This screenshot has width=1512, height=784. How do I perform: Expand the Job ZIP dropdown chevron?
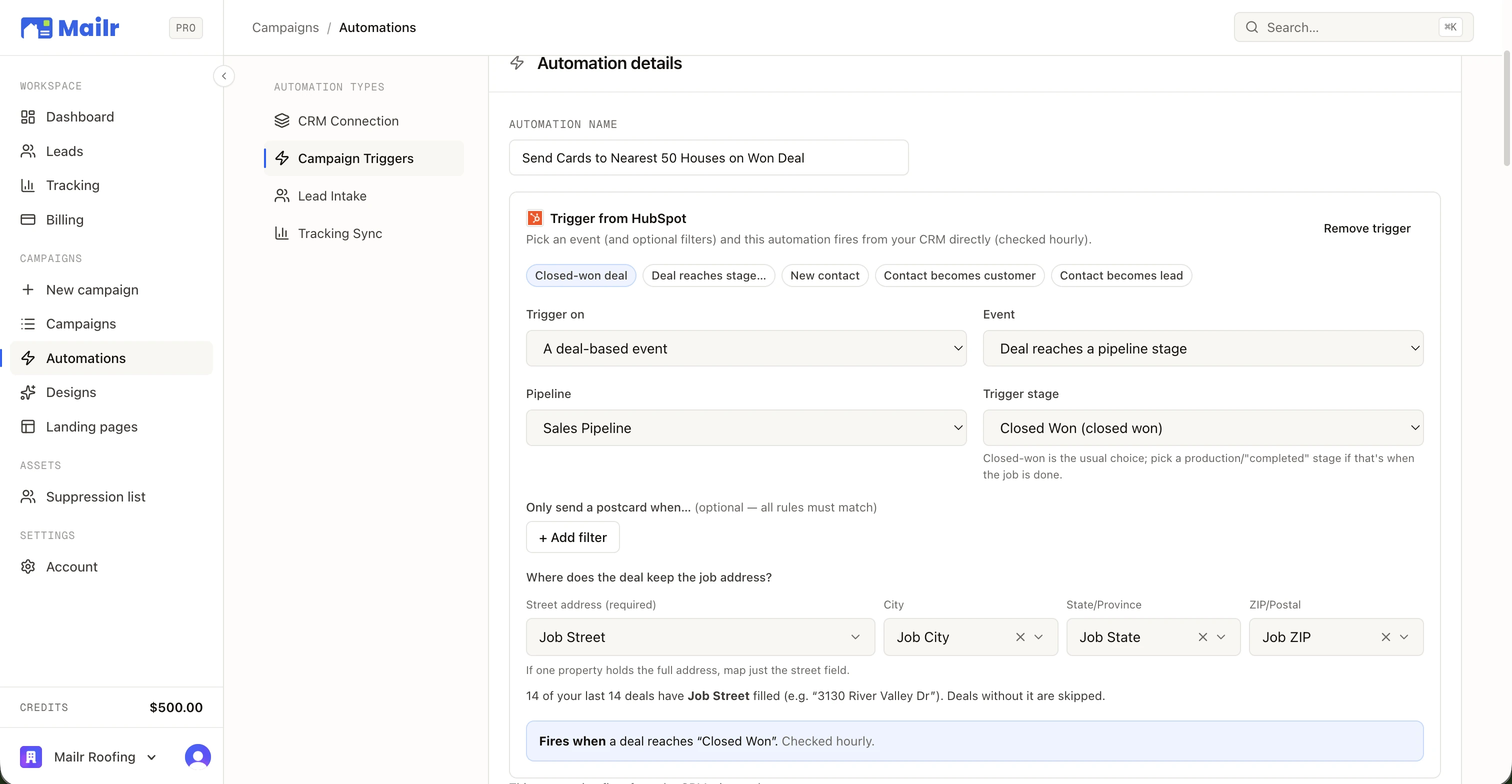(x=1404, y=637)
